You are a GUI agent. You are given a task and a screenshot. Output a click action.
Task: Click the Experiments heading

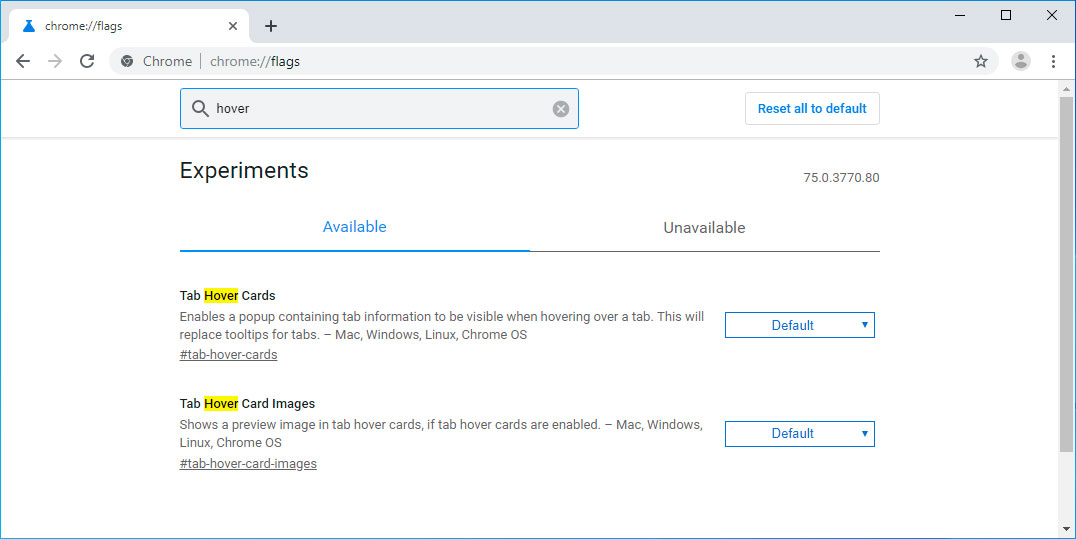pyautogui.click(x=244, y=170)
